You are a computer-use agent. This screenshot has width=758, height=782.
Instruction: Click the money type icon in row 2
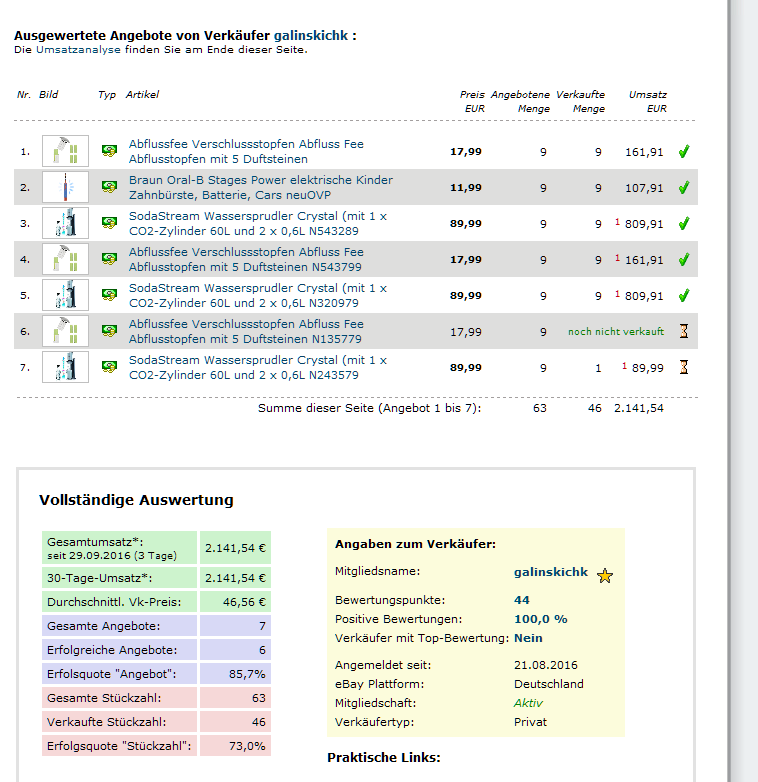point(109,187)
